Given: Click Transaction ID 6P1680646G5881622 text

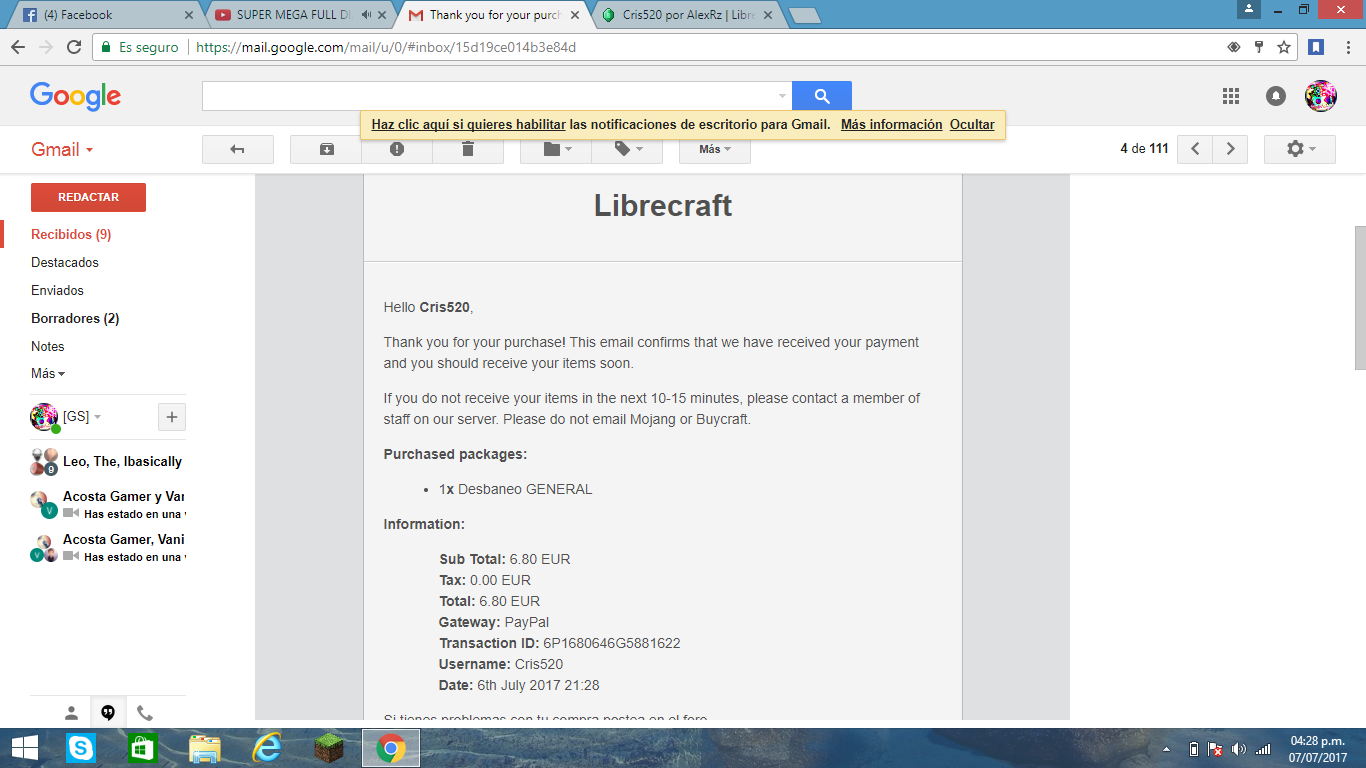Looking at the screenshot, I should (x=560, y=643).
